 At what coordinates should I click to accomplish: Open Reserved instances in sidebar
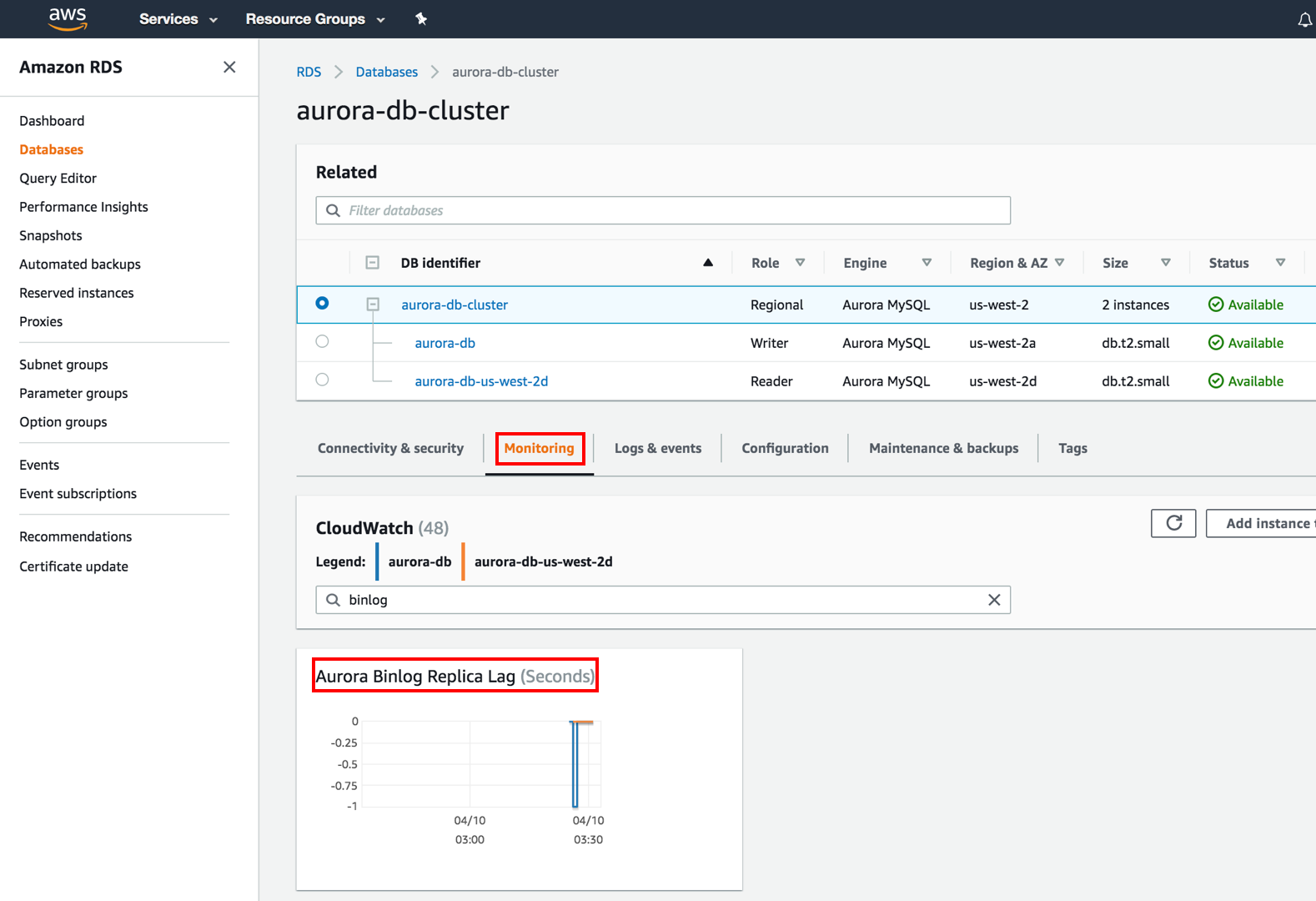[x=77, y=293]
